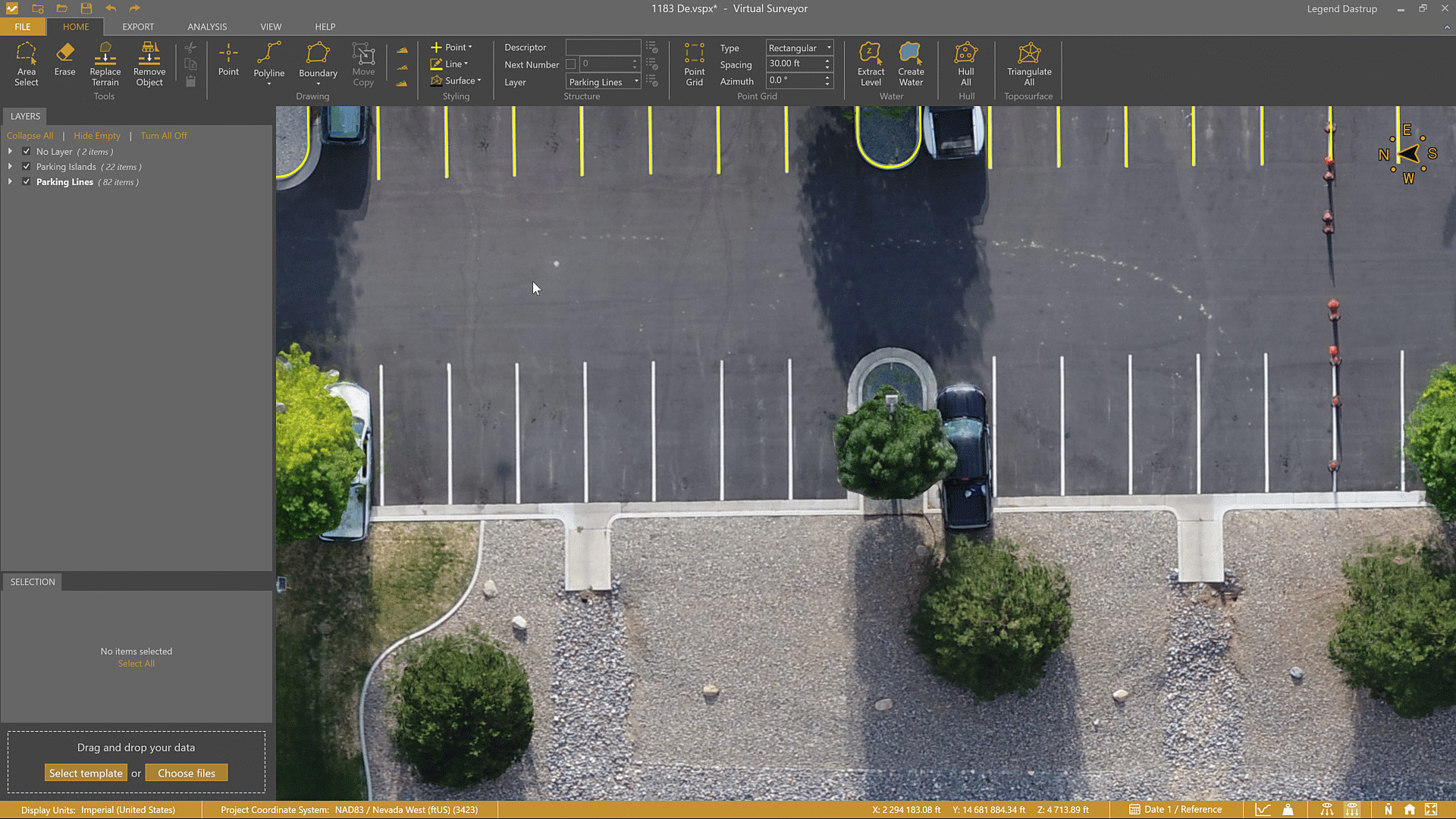Click the Descriptor input field

click(x=603, y=47)
